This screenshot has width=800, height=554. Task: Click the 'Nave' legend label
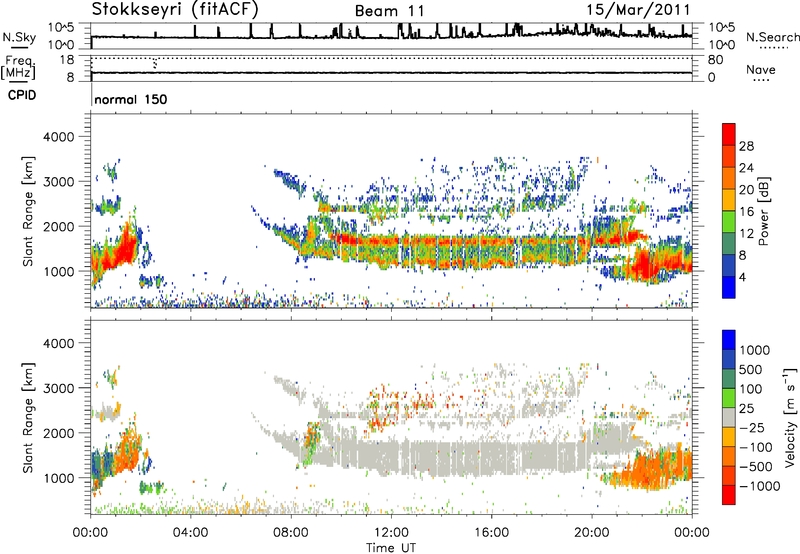click(x=760, y=69)
